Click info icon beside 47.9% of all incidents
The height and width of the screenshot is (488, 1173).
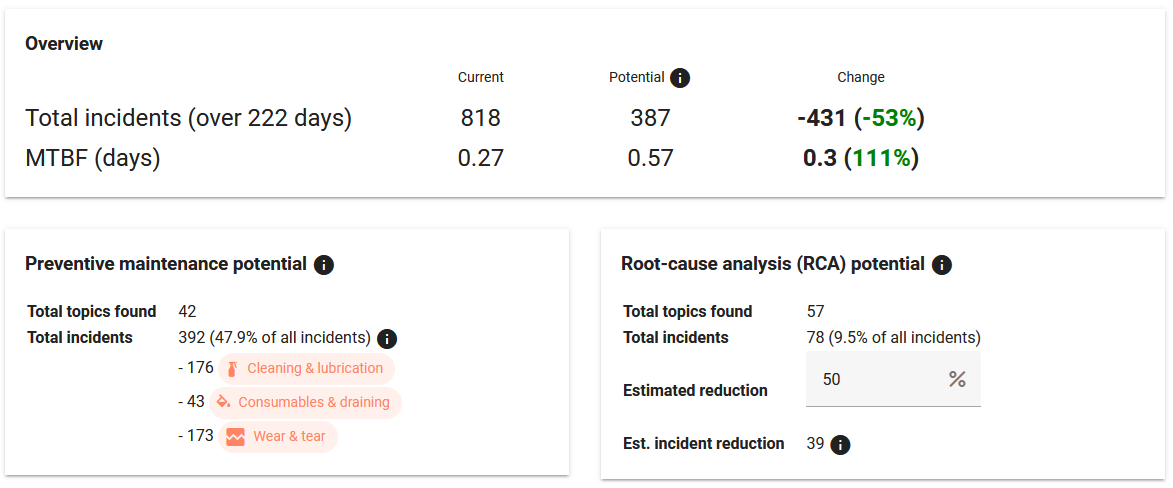coord(388,339)
